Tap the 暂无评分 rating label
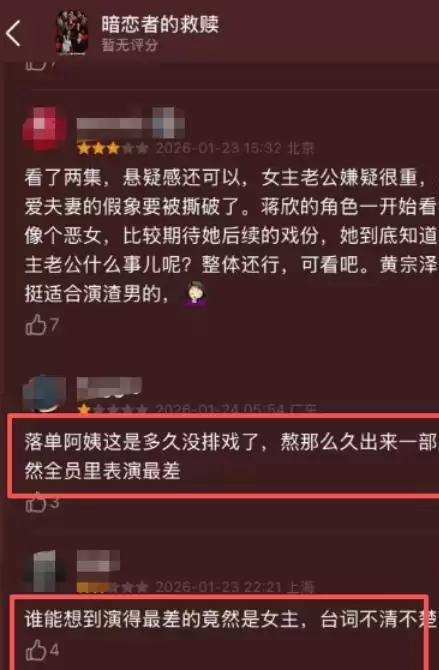Viewport: 439px width, 670px height. (130, 45)
